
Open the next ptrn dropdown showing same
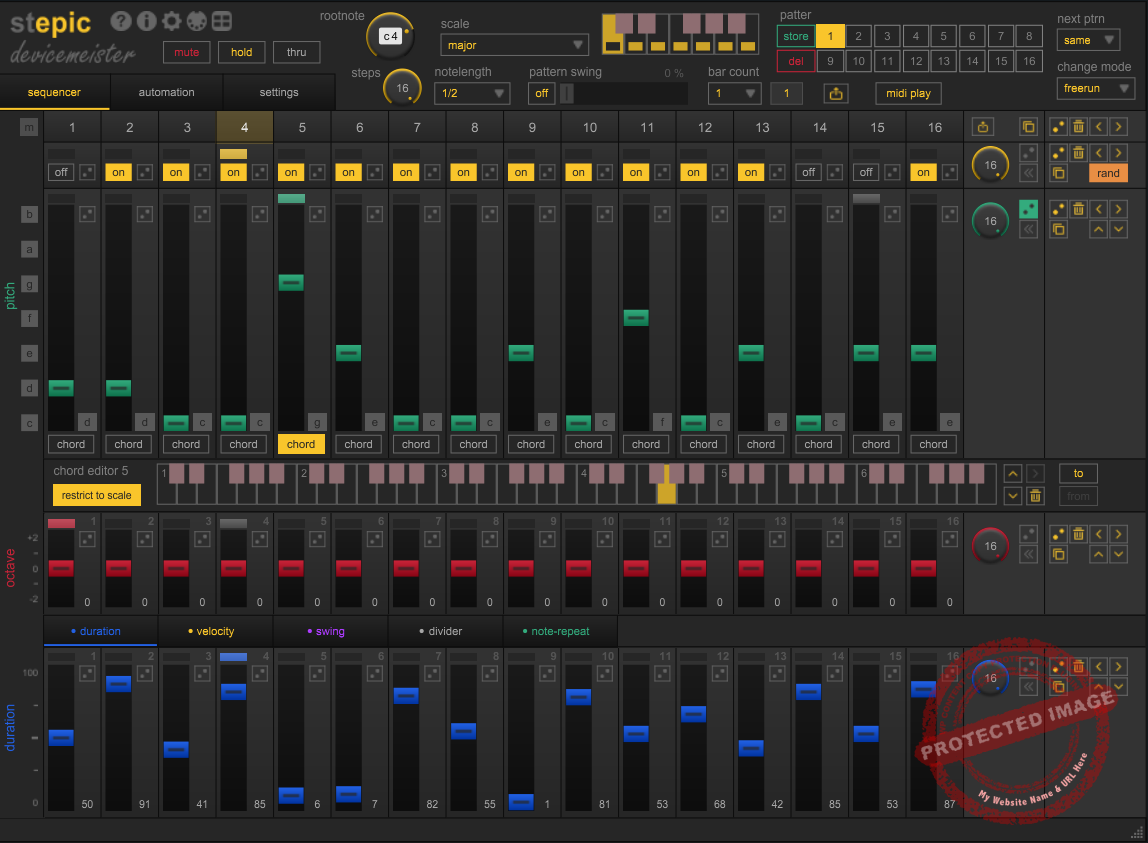pos(1089,40)
